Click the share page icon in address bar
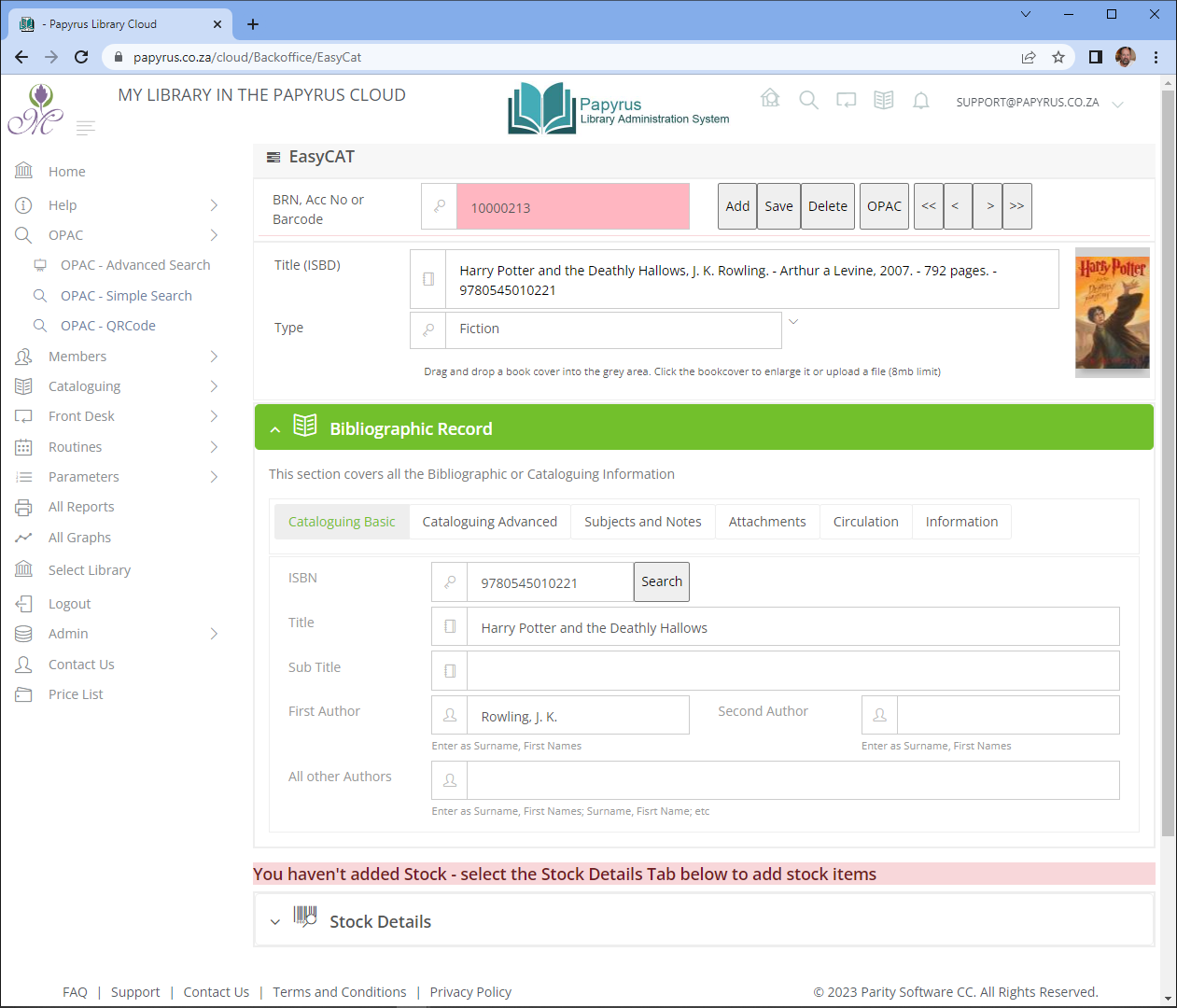Viewport: 1177px width, 1008px height. tap(1029, 57)
